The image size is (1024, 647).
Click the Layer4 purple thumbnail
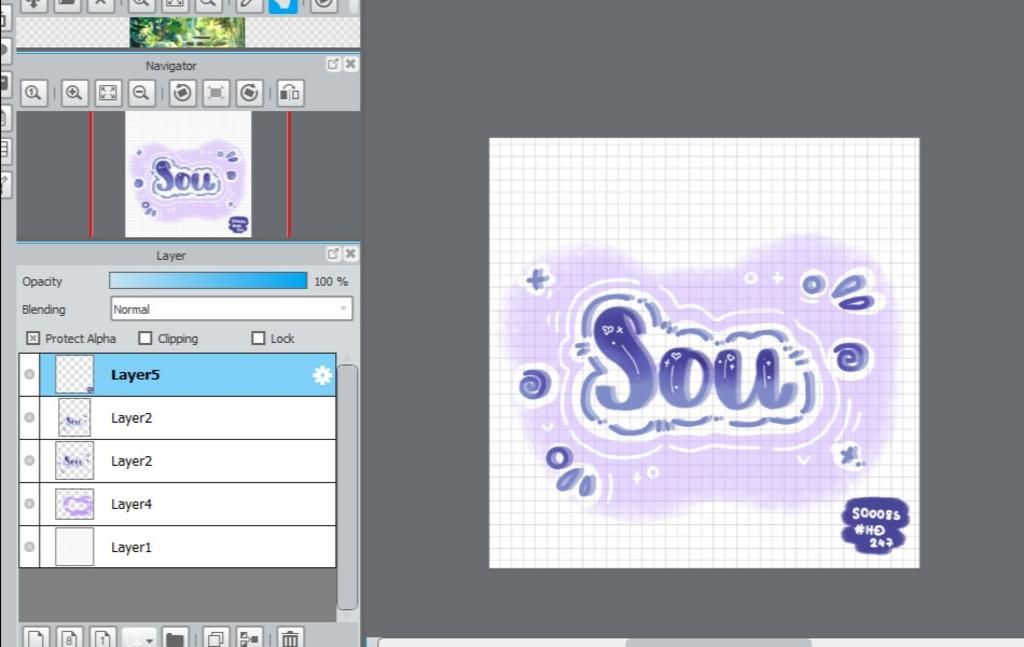(x=74, y=504)
